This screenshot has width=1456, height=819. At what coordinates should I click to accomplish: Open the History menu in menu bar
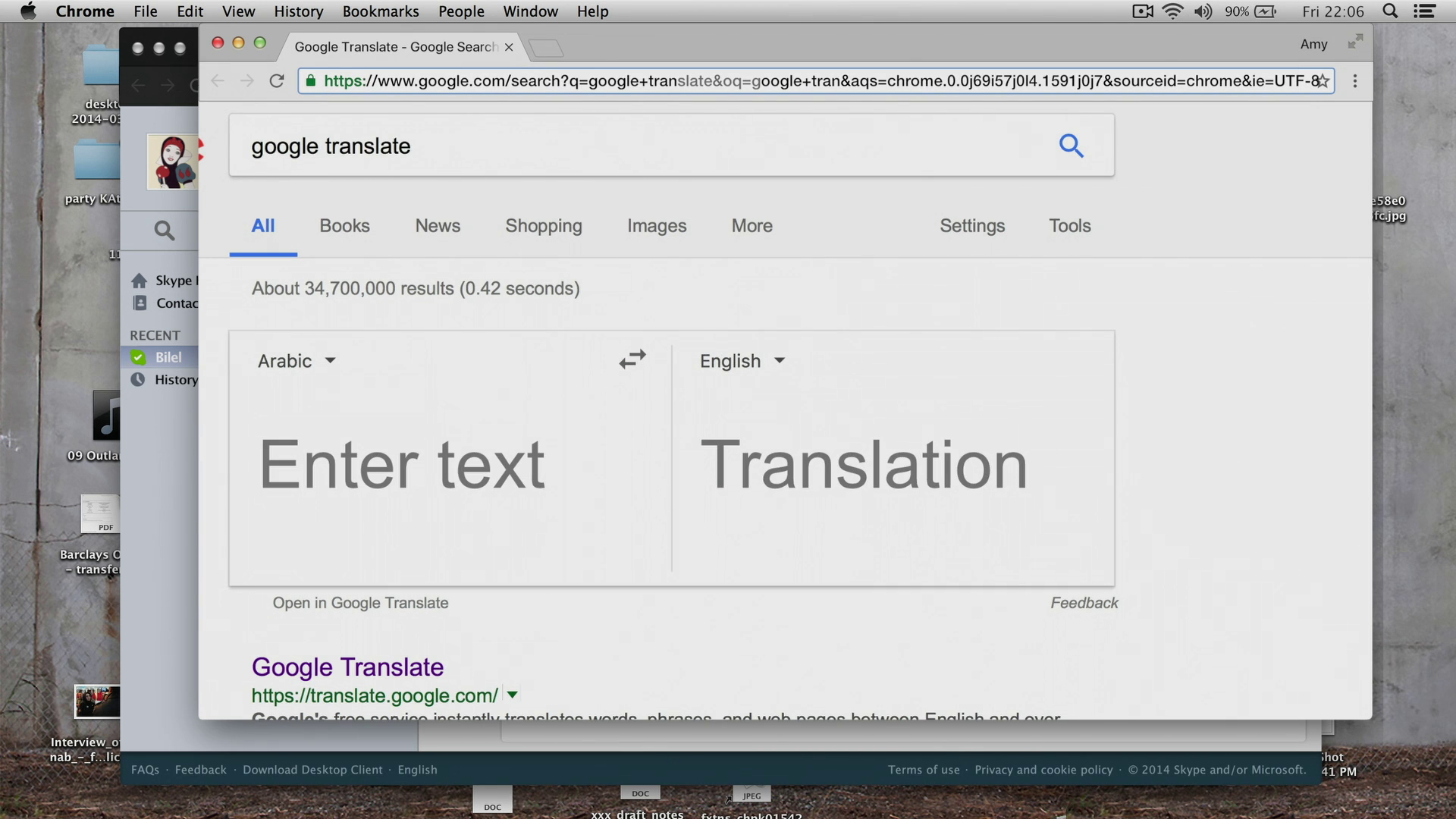299,11
